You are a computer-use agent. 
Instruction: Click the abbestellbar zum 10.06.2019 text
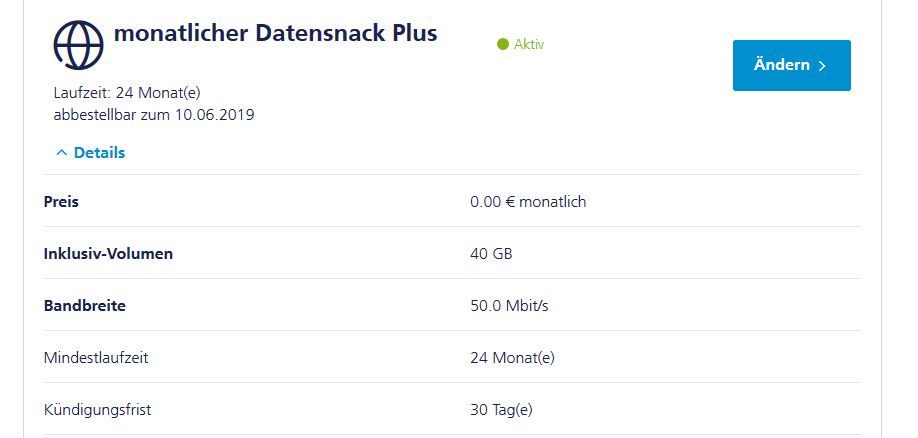pyautogui.click(x=154, y=115)
